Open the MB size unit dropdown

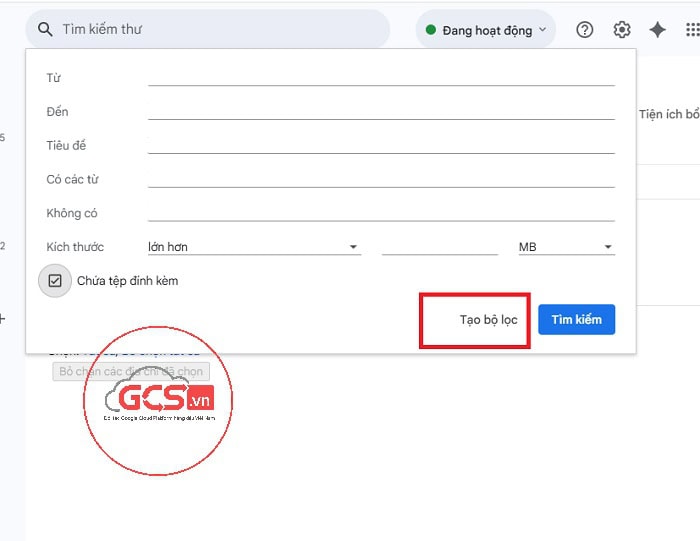click(567, 247)
